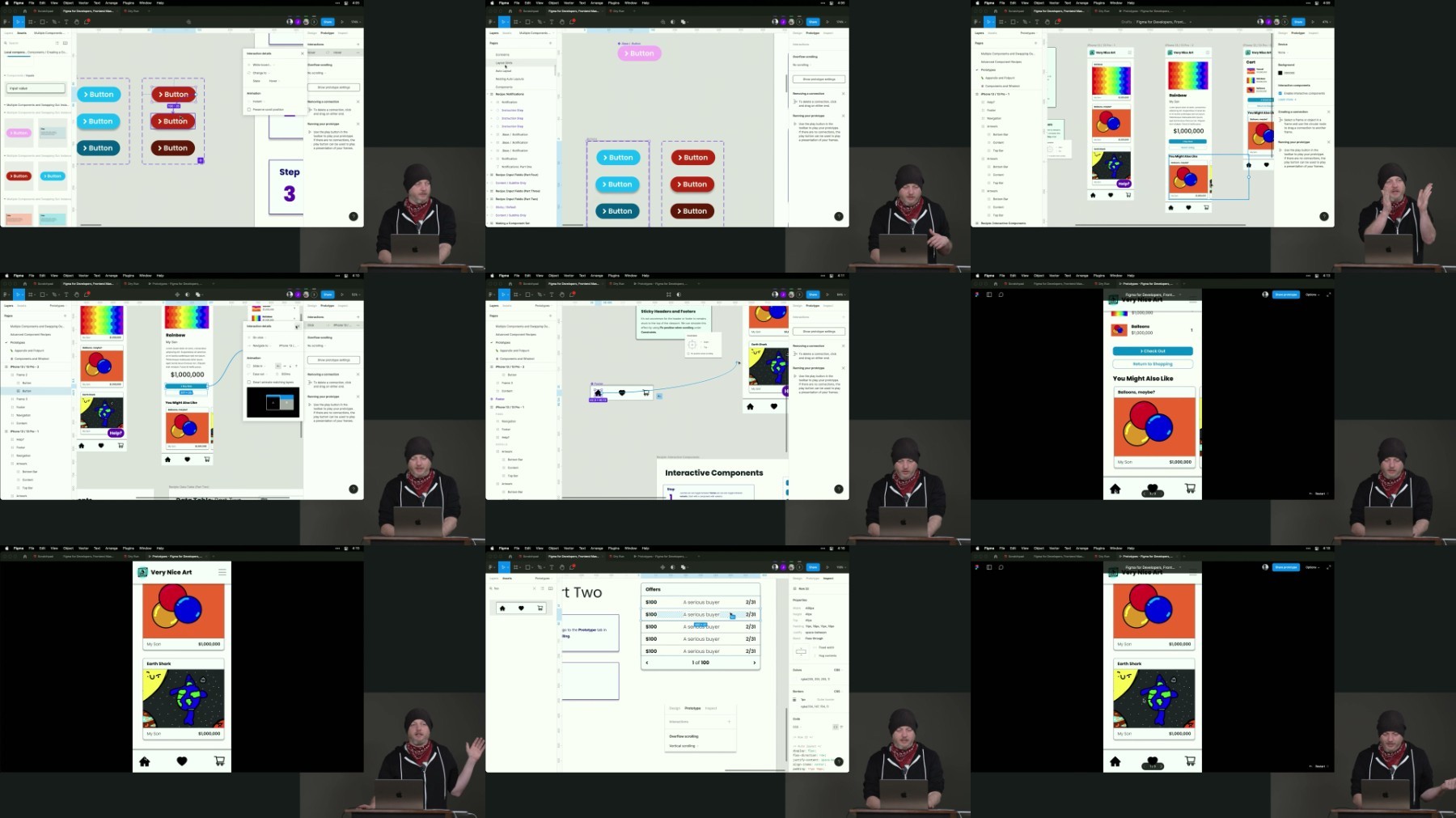Click Background color swatch in Cart mockups frame
Screen dimensions: 1456x818
pos(1280,73)
